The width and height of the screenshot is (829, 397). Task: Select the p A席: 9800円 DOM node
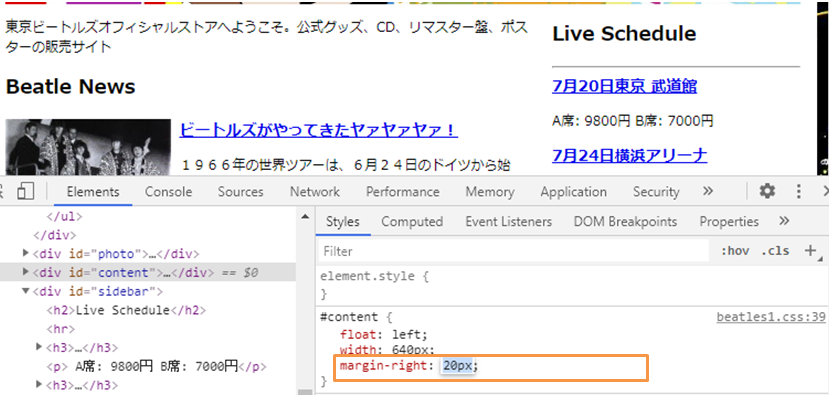click(x=156, y=366)
